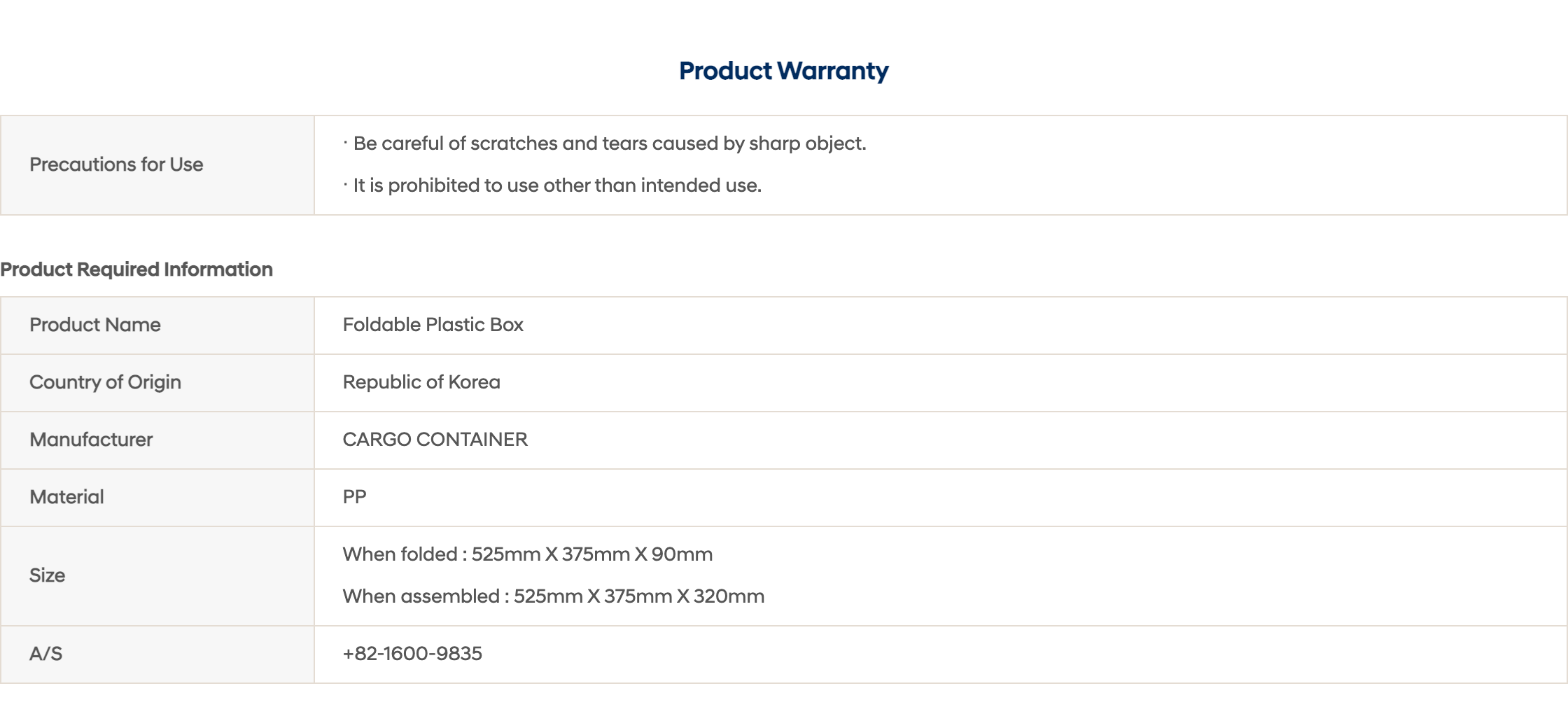Screen dimensions: 1568x714
Task: Click the Product Required Information heading
Action: (136, 269)
